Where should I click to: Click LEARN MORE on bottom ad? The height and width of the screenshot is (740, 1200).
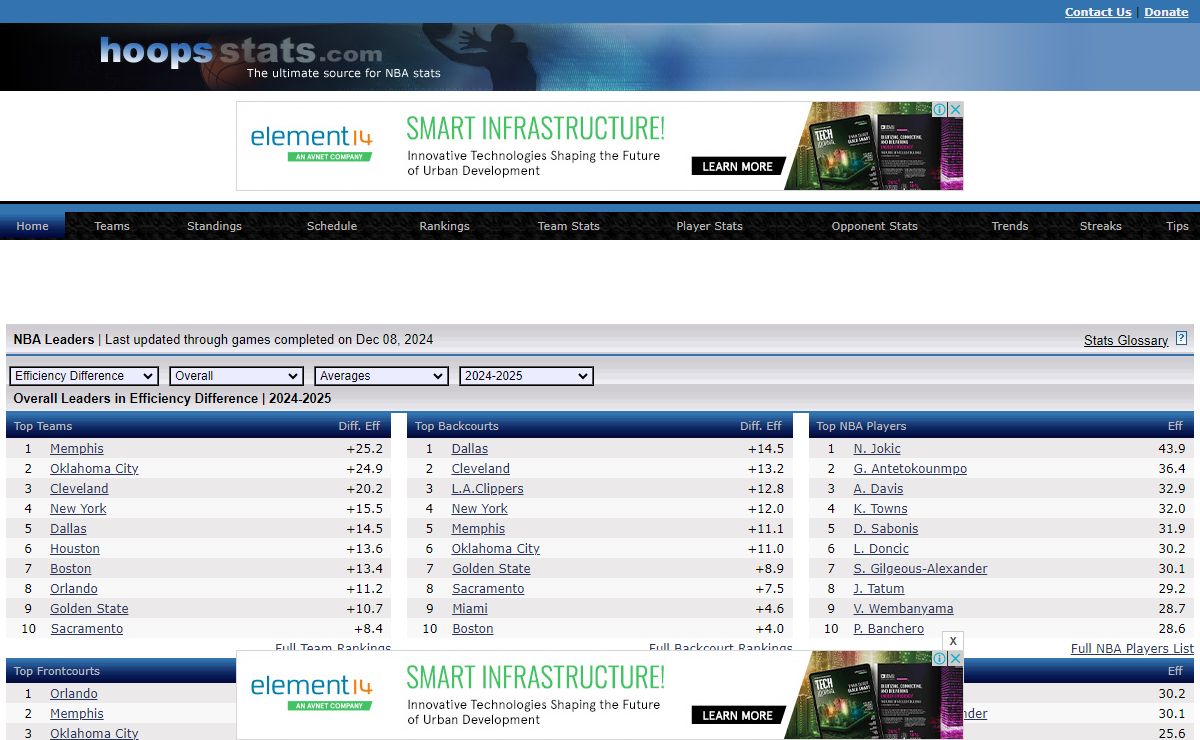click(737, 715)
